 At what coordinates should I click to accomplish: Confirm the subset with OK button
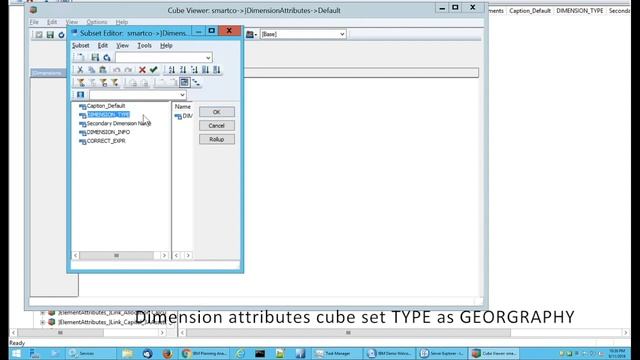217,112
